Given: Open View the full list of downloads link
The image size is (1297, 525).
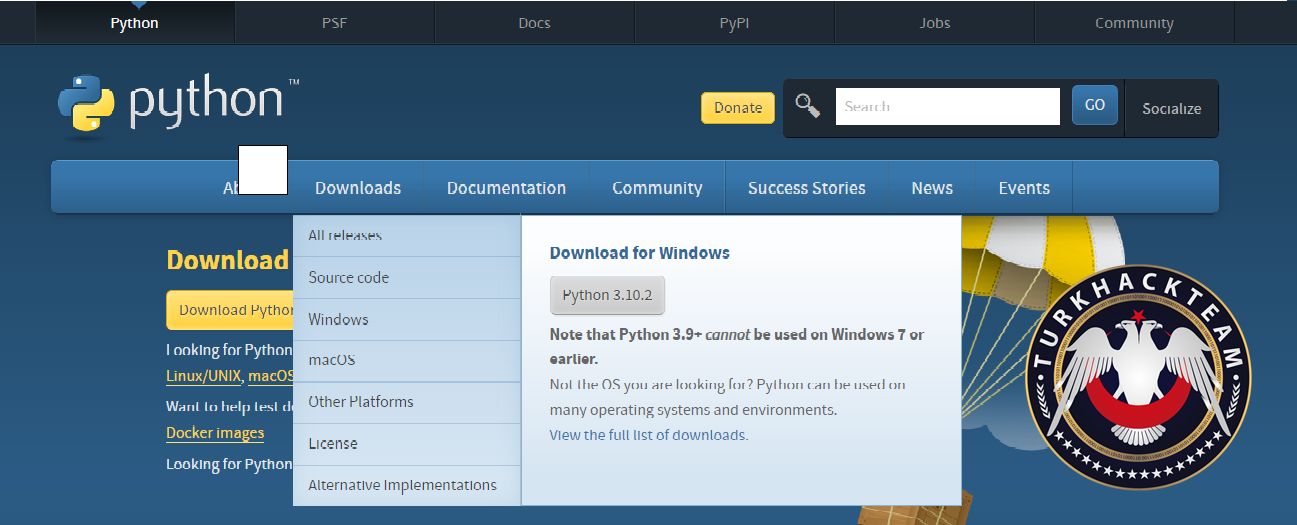Looking at the screenshot, I should 649,435.
